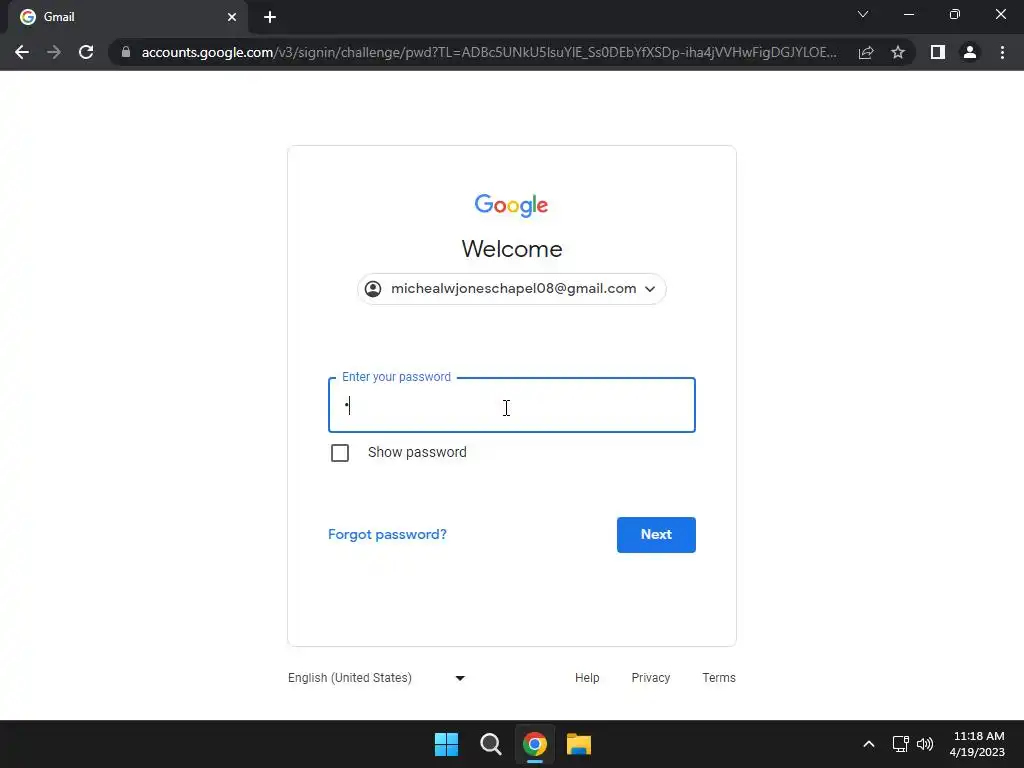The height and width of the screenshot is (768, 1024).
Task: Close the Gmail tab
Action: 232,17
